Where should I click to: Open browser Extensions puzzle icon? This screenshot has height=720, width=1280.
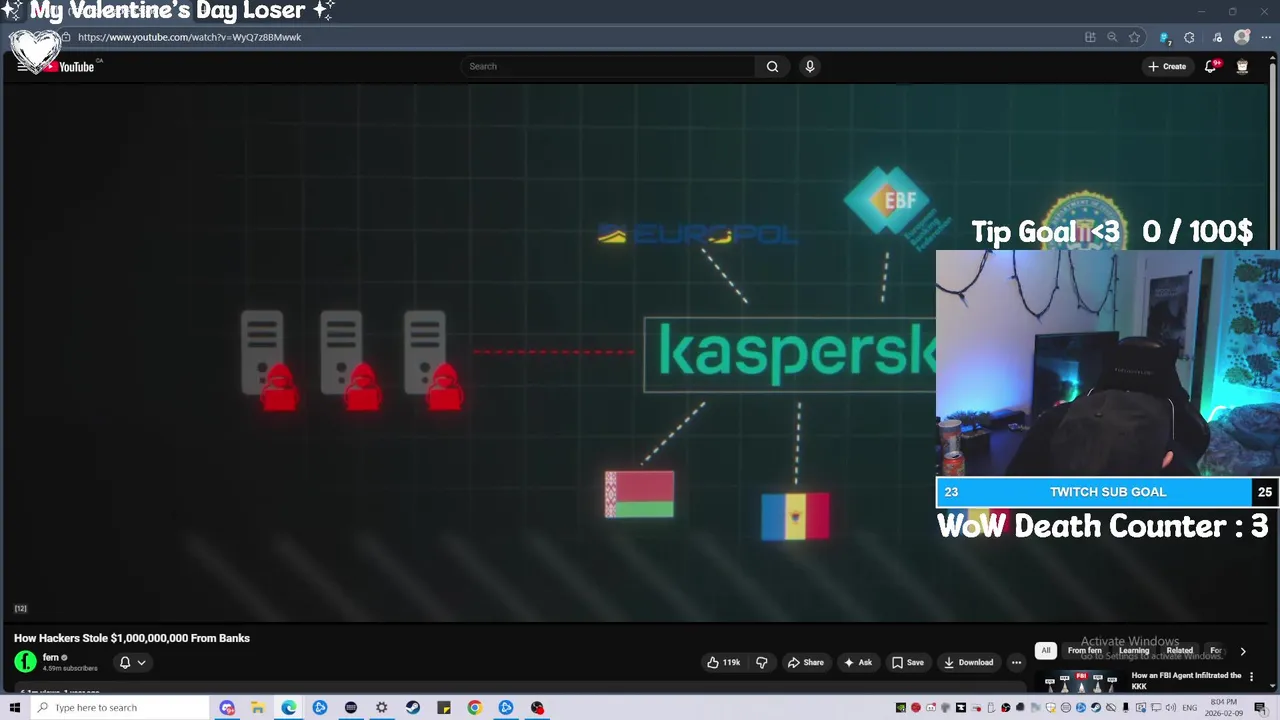coord(1189,37)
